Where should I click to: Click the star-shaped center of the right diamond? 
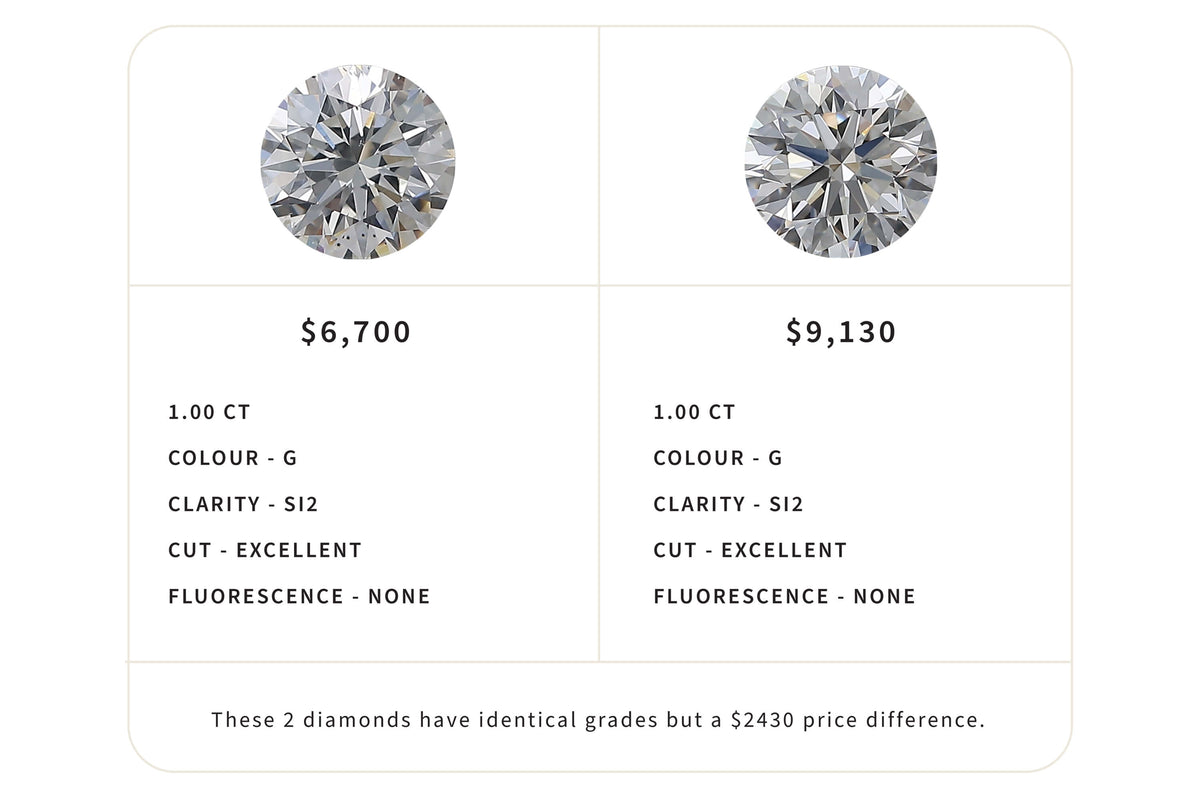coord(841,160)
